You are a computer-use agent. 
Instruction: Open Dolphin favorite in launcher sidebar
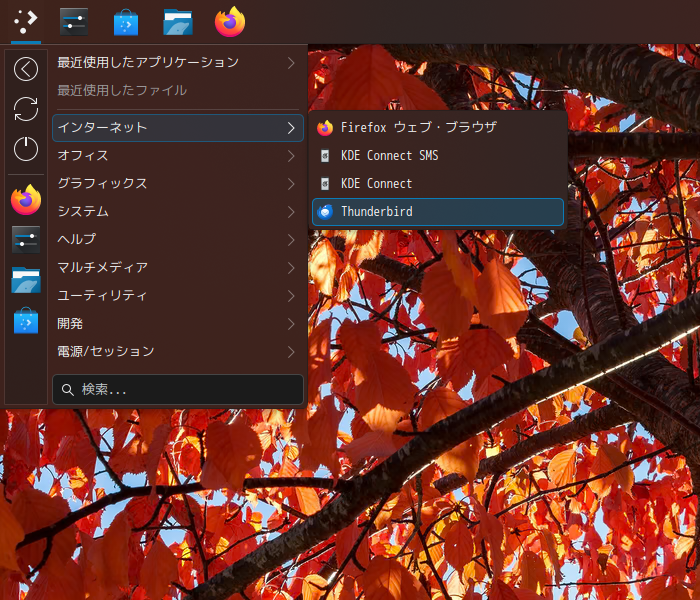26,280
